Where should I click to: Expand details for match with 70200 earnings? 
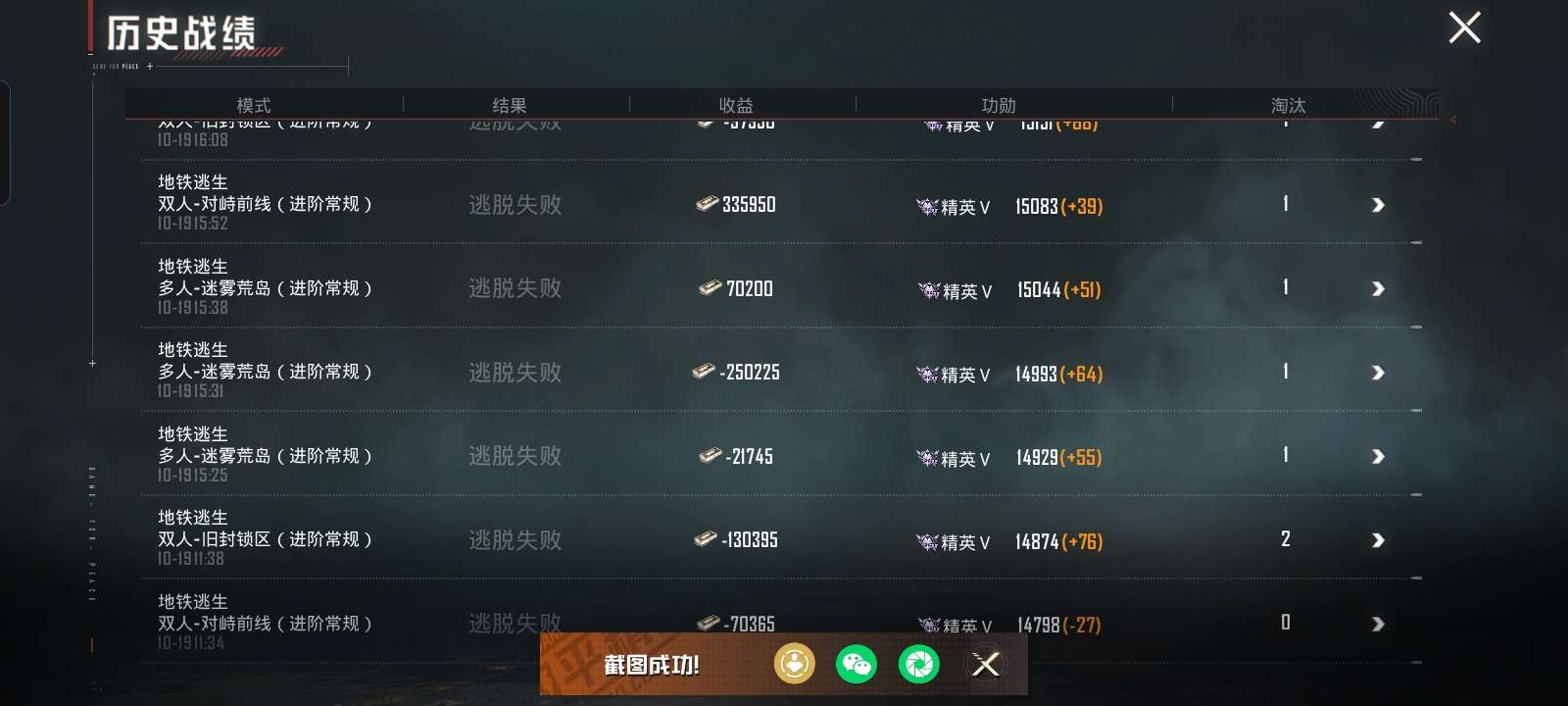(x=1378, y=288)
